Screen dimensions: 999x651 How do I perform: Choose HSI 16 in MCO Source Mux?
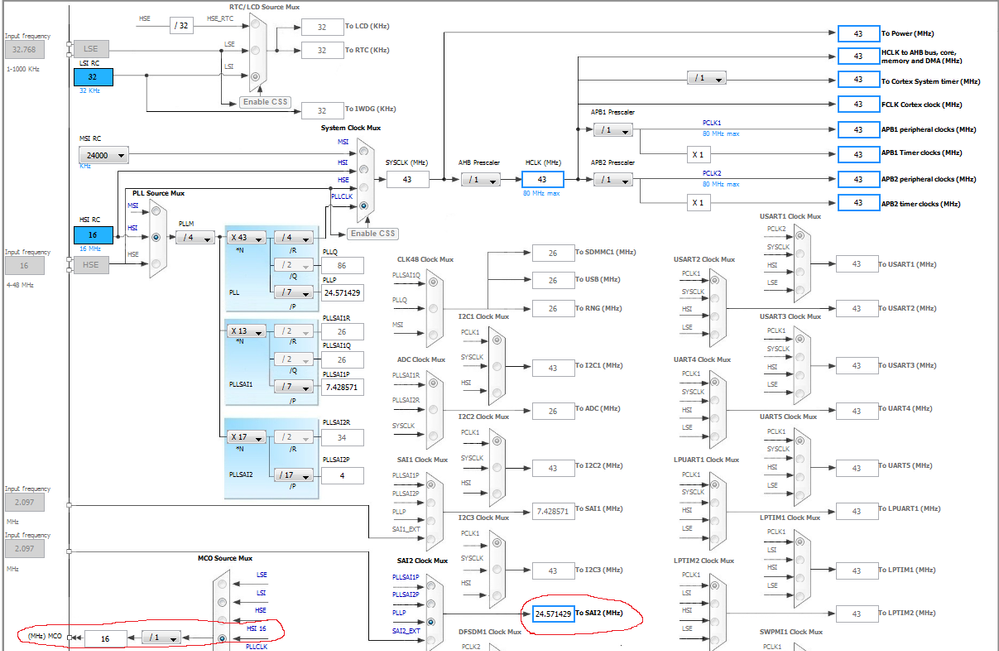222,638
